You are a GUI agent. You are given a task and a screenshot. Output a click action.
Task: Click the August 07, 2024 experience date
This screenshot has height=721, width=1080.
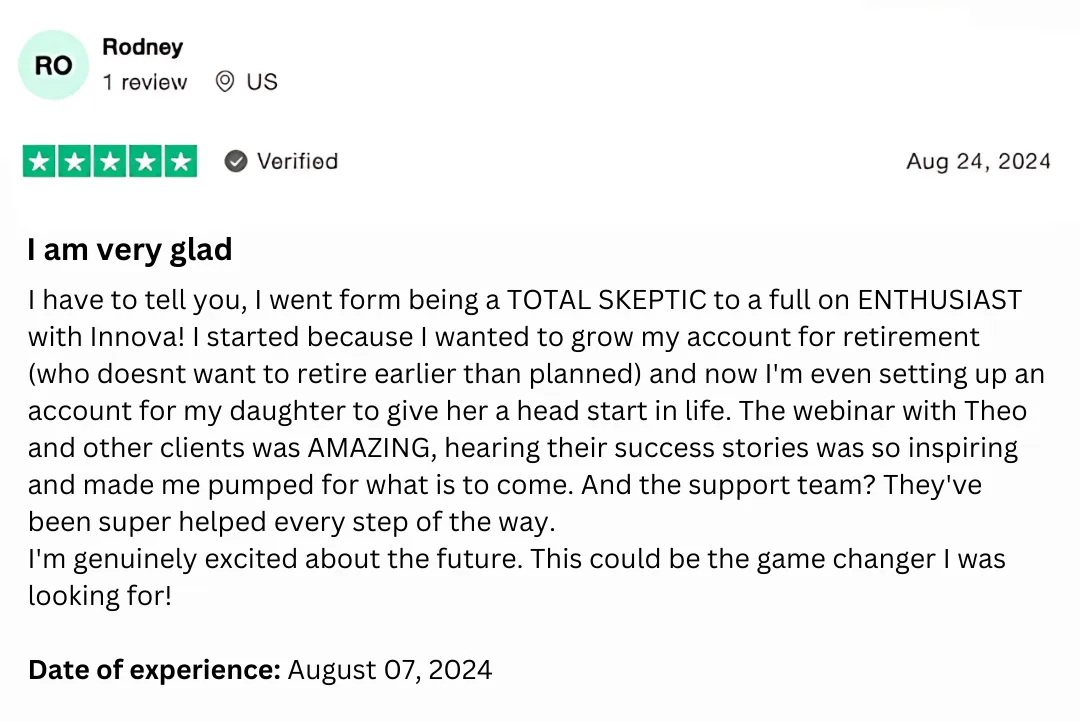(390, 669)
